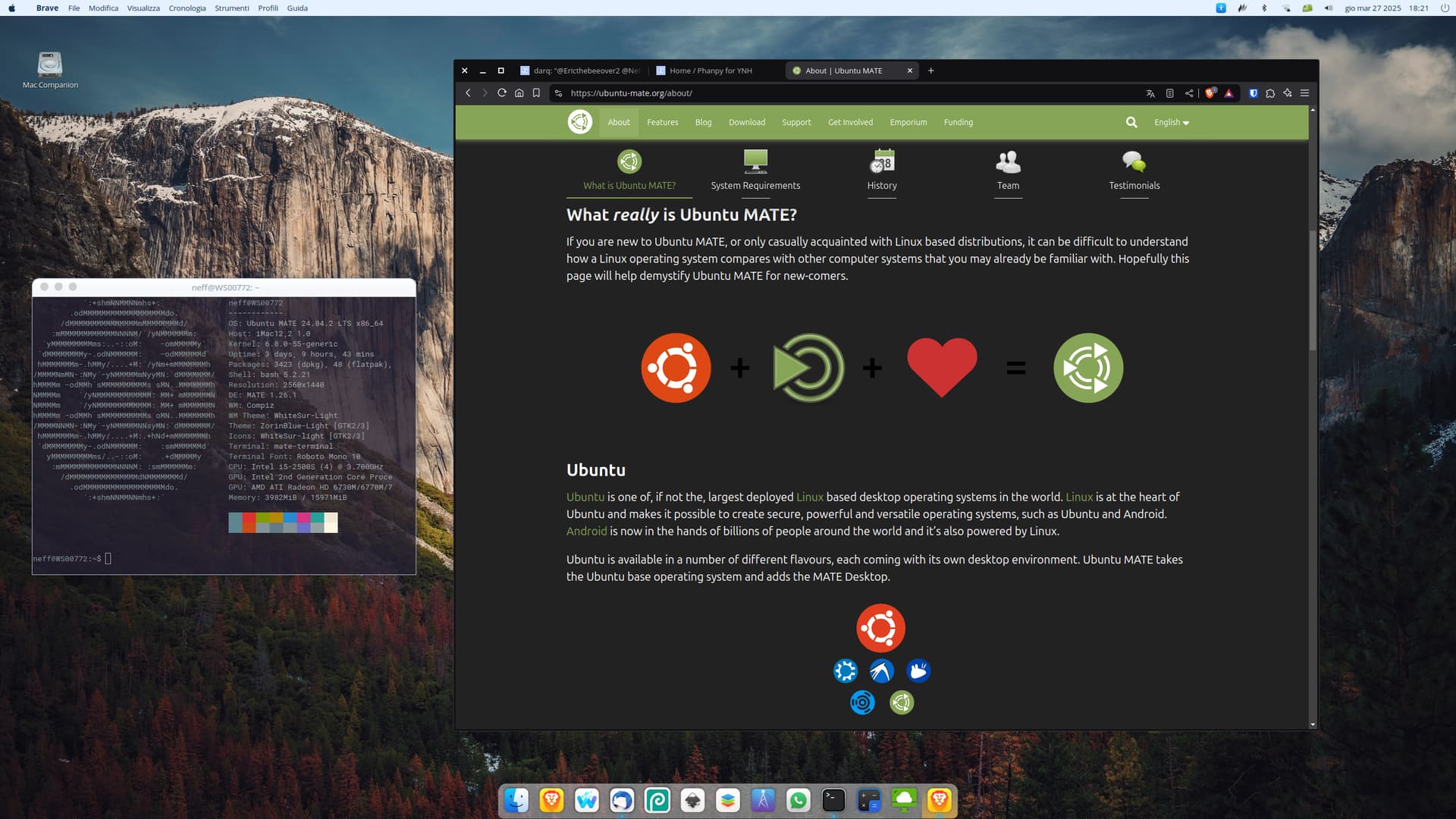The image size is (1456, 819).
Task: Open the Leo AI sparkle icon
Action: [1288, 93]
